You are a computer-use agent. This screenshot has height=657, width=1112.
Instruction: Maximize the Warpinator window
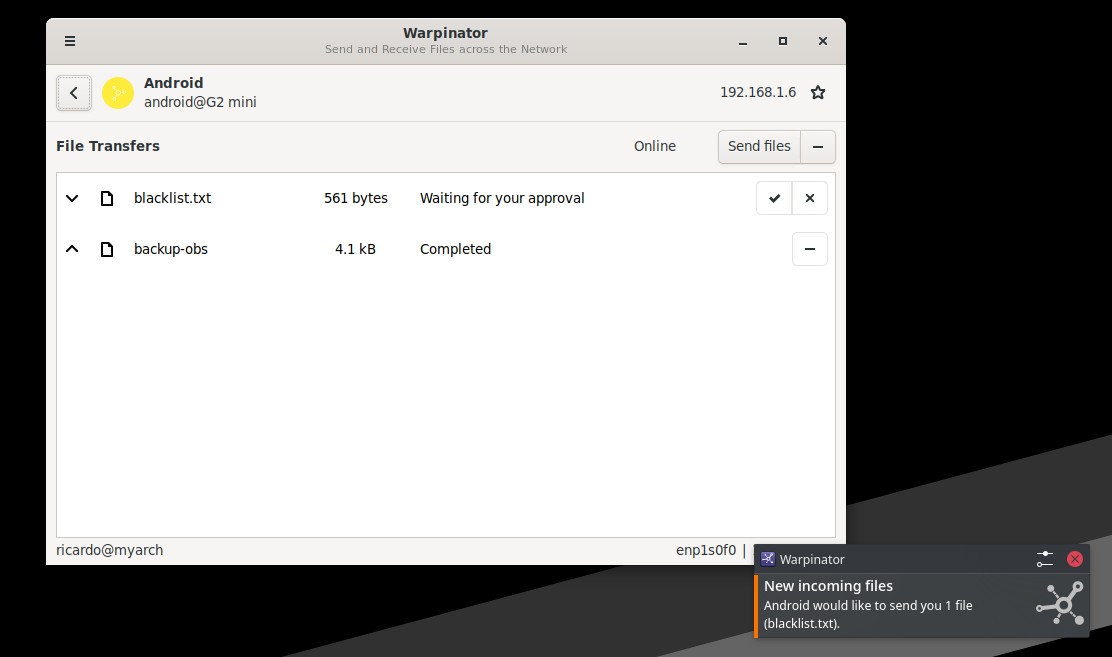click(783, 41)
